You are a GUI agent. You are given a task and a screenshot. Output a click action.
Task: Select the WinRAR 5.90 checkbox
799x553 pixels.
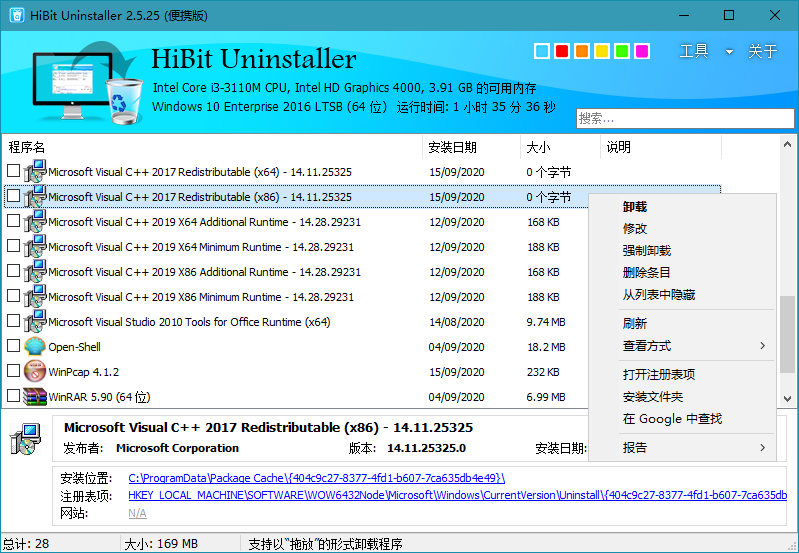(14, 396)
